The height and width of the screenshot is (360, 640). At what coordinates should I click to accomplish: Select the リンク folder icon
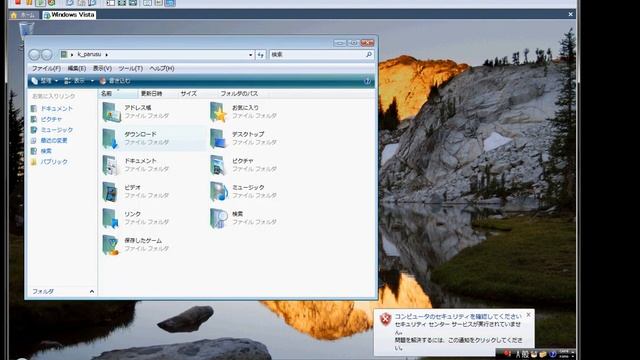(x=111, y=218)
